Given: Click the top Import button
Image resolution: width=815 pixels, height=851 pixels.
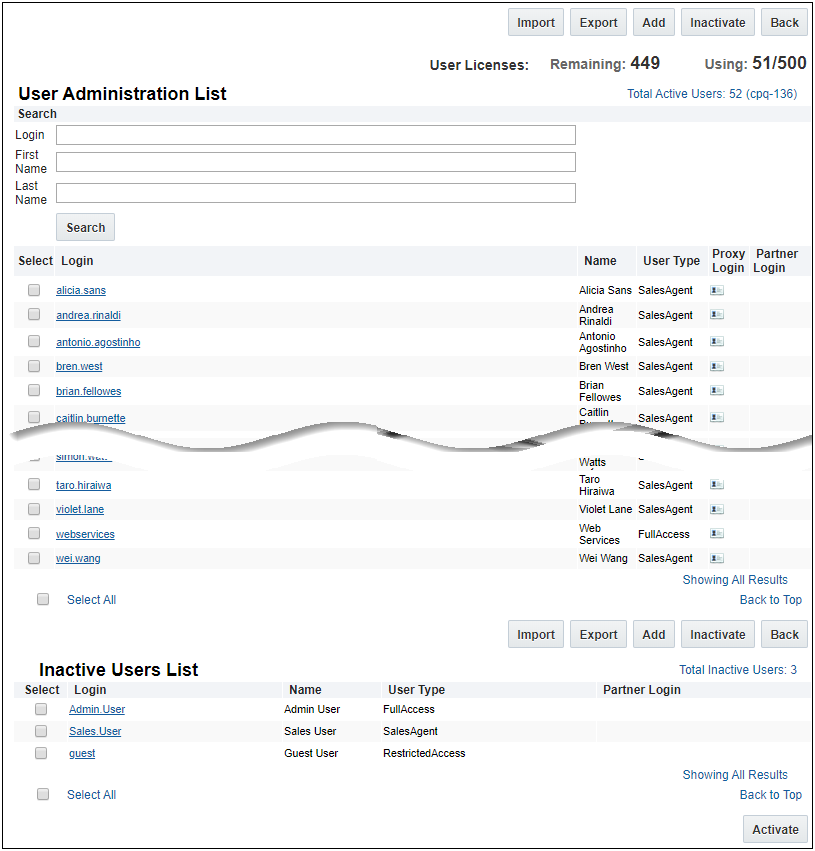Looking at the screenshot, I should pyautogui.click(x=536, y=22).
